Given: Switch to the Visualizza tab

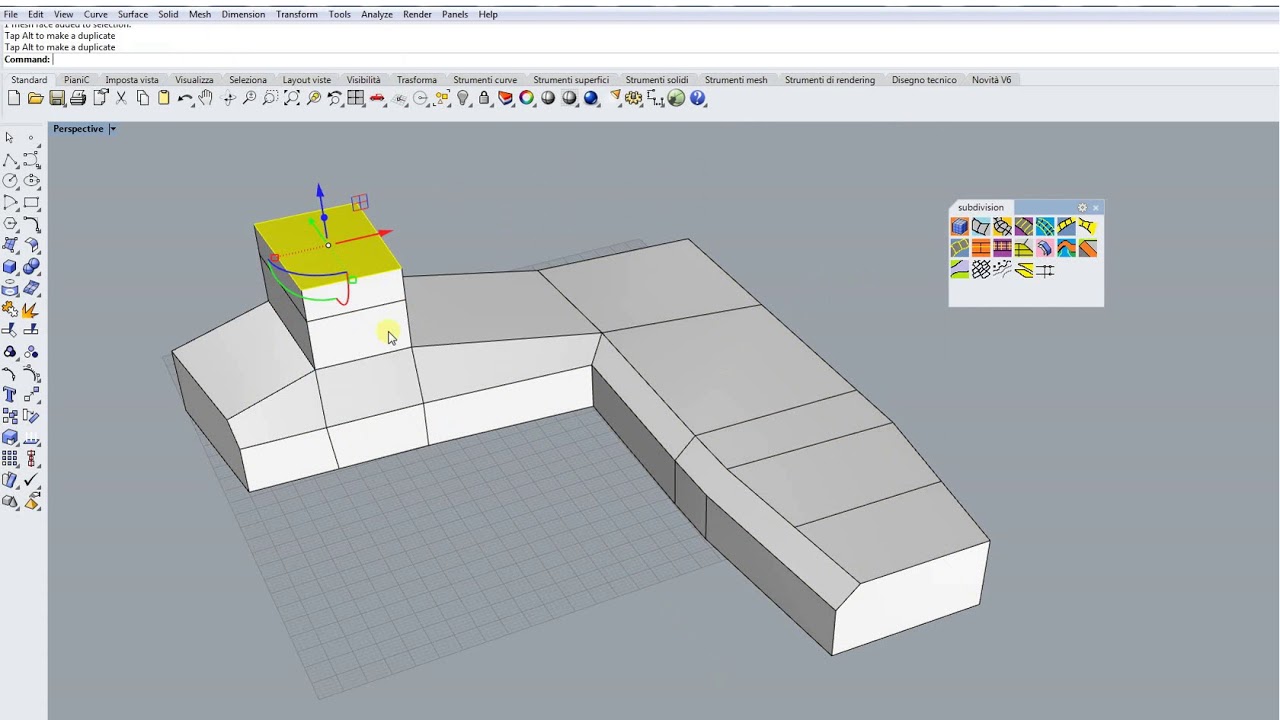Looking at the screenshot, I should click(x=194, y=80).
